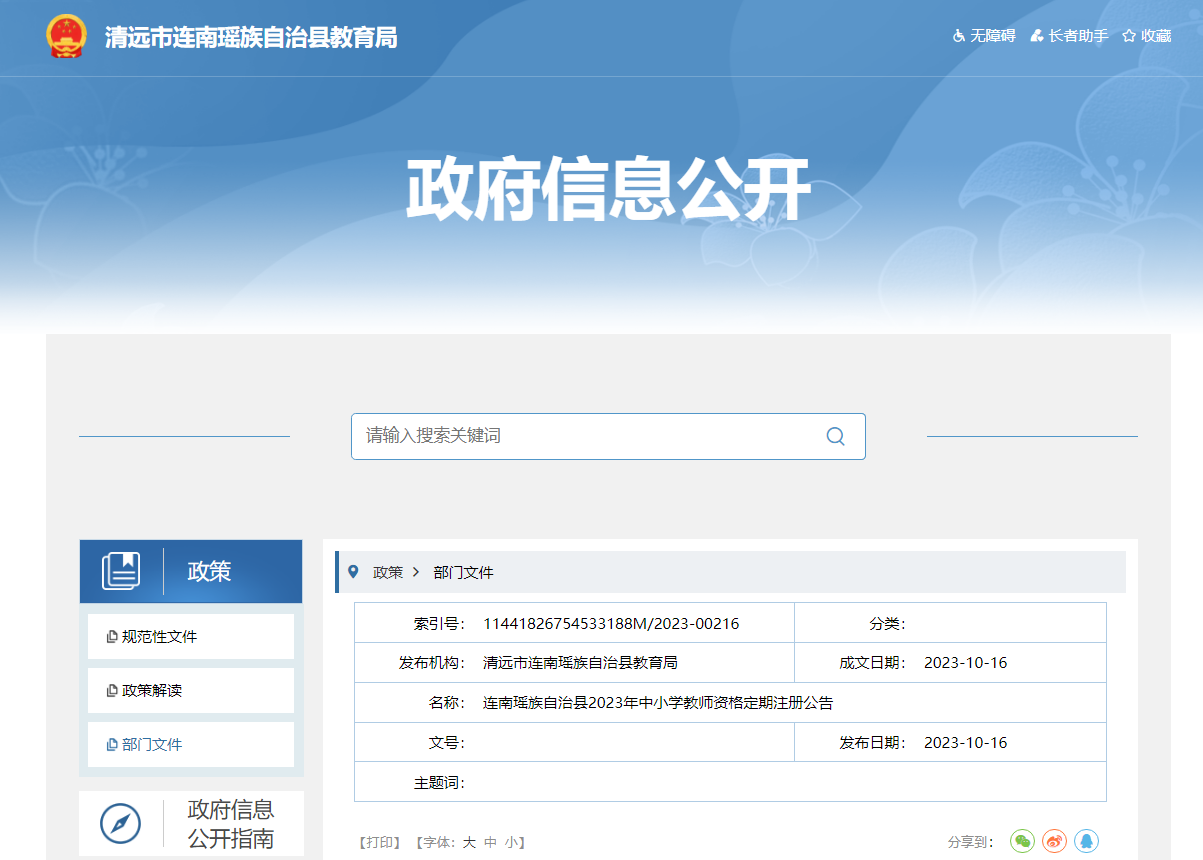1203x860 pixels.
Task: Enable 无障碍 accessibility mode
Action: coord(983,36)
